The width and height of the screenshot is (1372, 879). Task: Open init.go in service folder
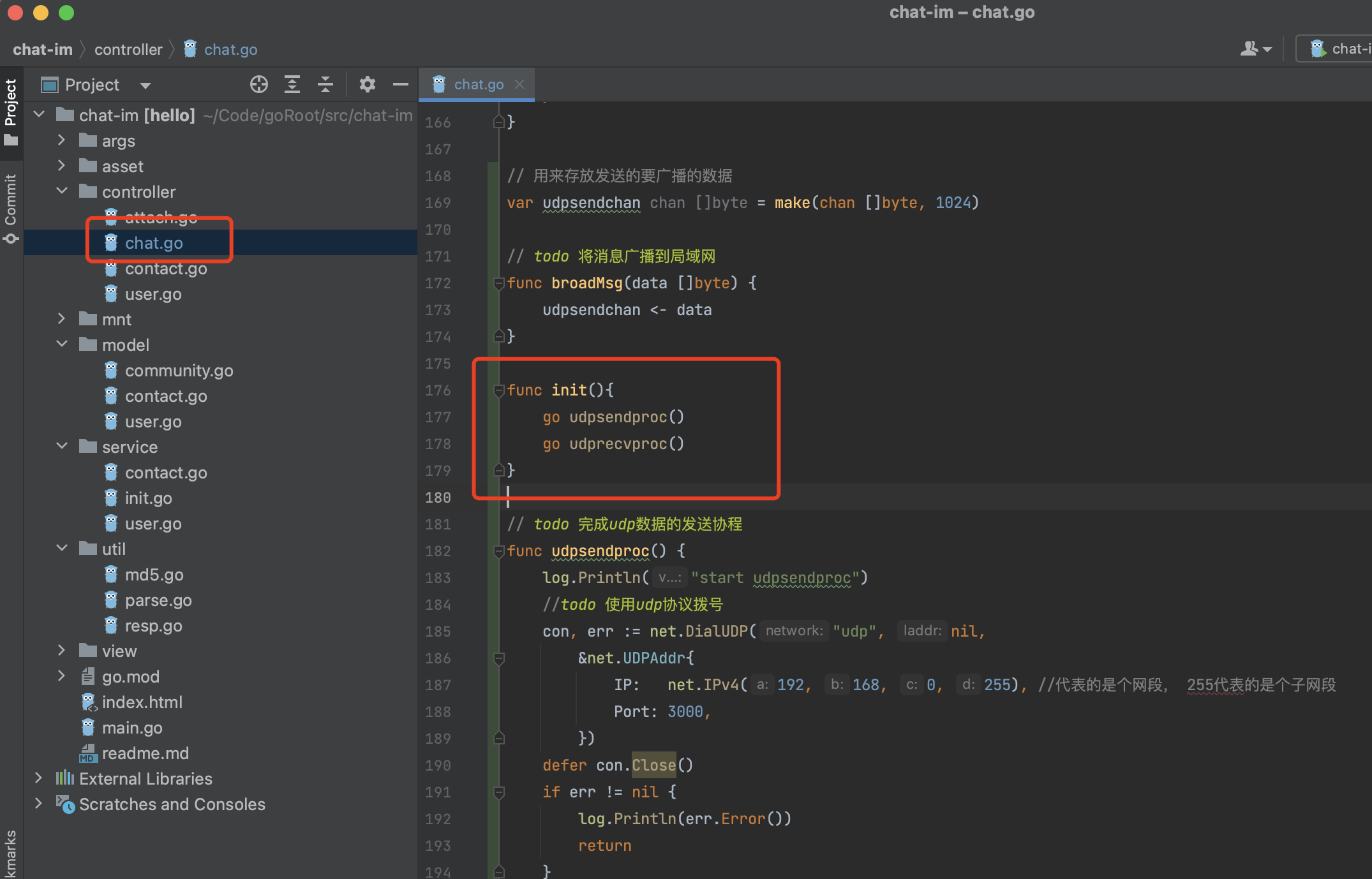[x=148, y=498]
